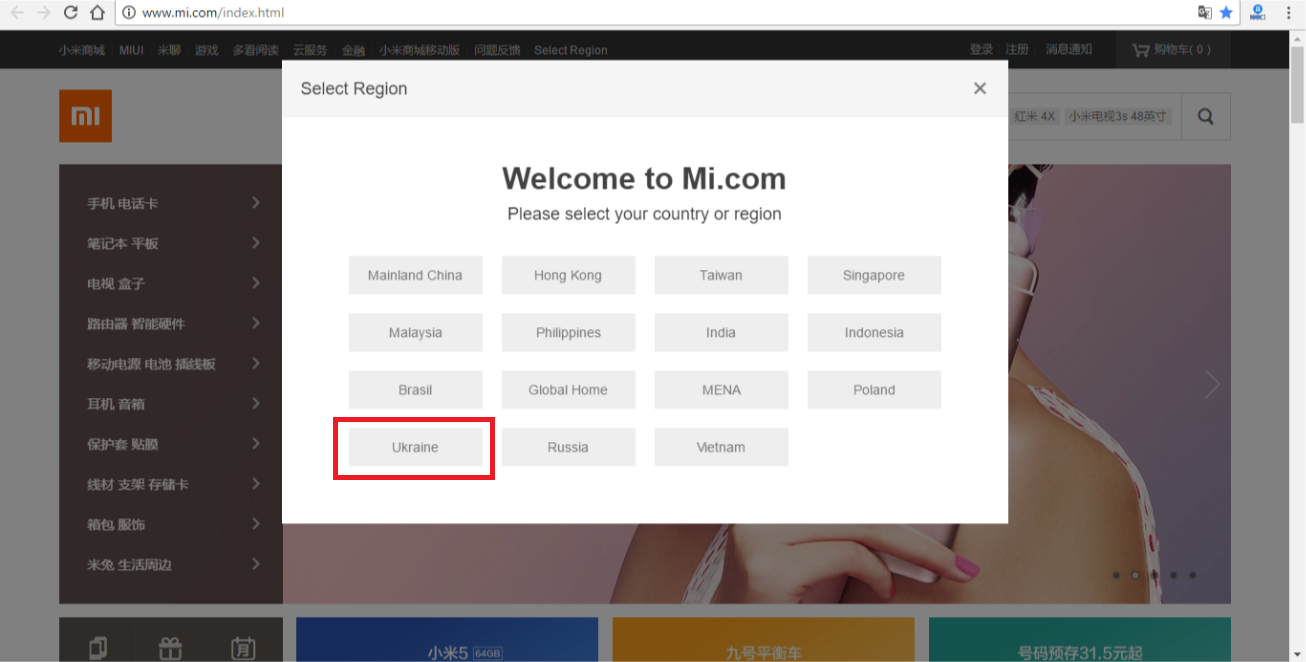Viewport: 1306px width, 662px height.
Task: Click the search magnifier icon
Action: (x=1205, y=116)
